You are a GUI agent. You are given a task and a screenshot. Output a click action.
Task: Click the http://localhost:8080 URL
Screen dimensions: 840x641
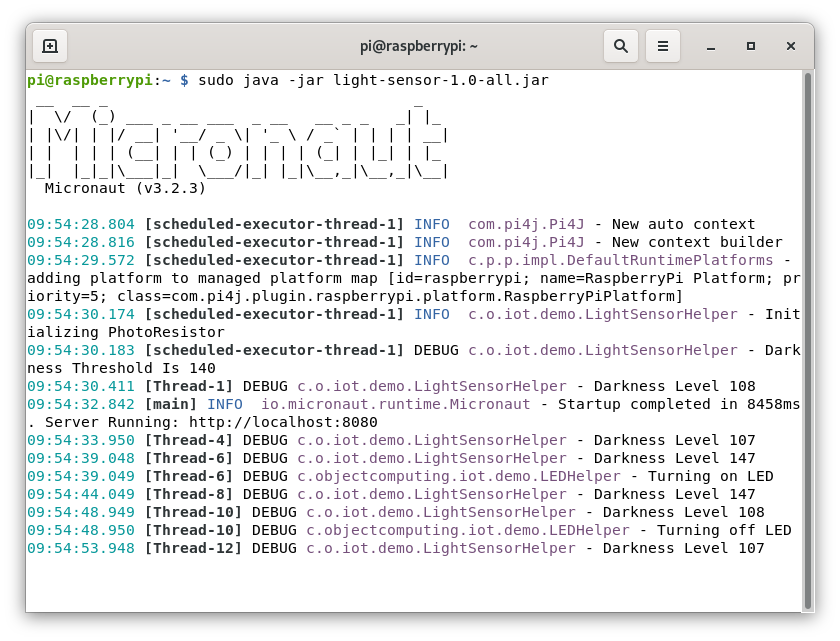click(283, 423)
